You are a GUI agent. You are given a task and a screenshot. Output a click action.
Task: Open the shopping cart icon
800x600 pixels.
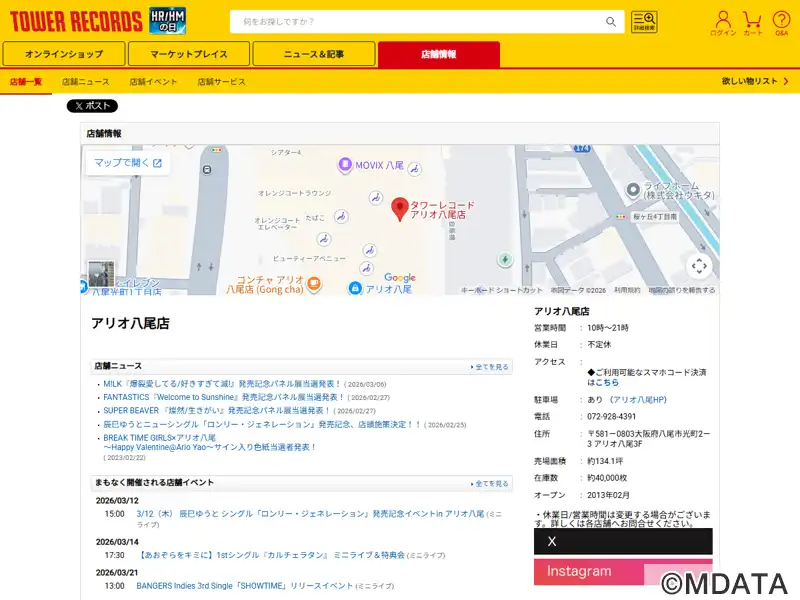coord(752,22)
